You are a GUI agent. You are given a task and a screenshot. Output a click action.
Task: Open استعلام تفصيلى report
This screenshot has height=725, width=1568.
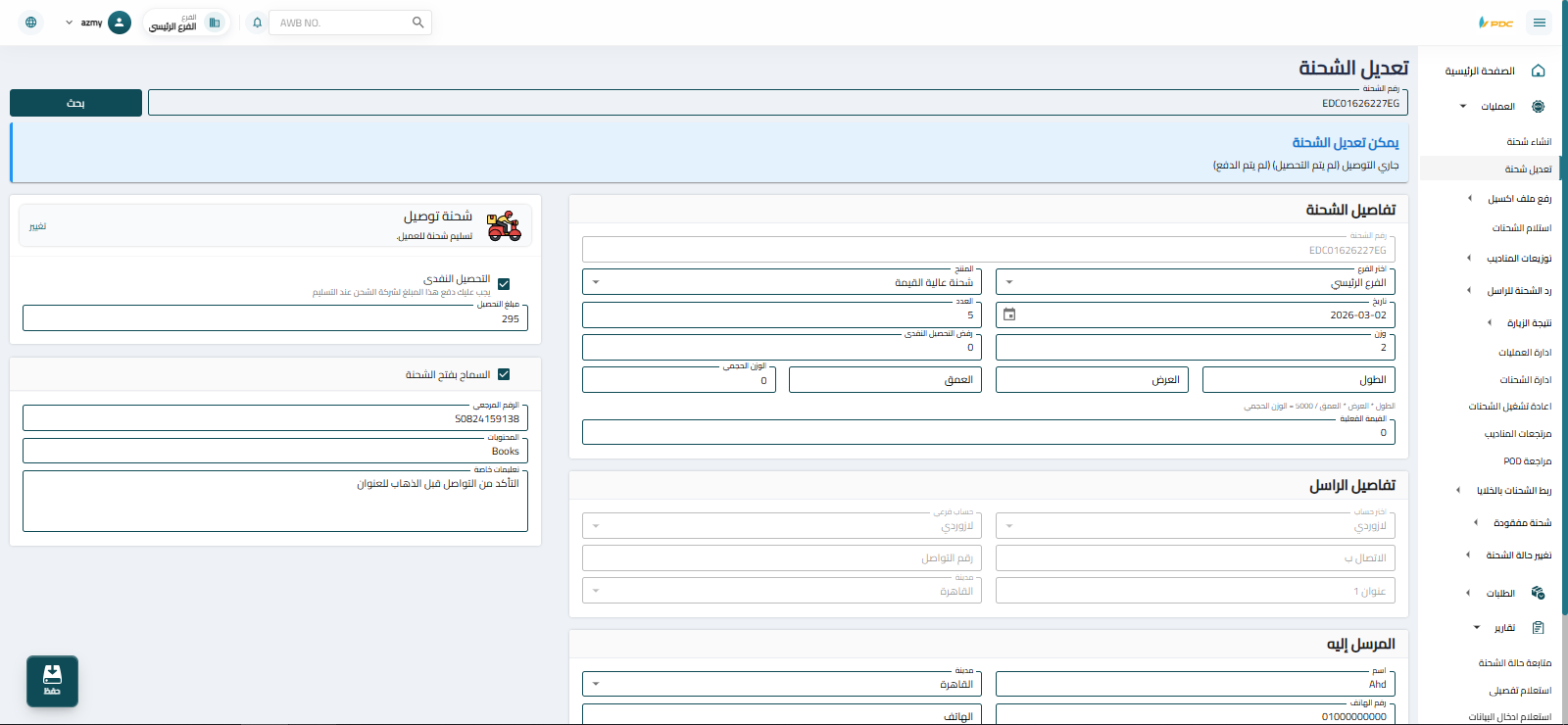coord(1520,691)
